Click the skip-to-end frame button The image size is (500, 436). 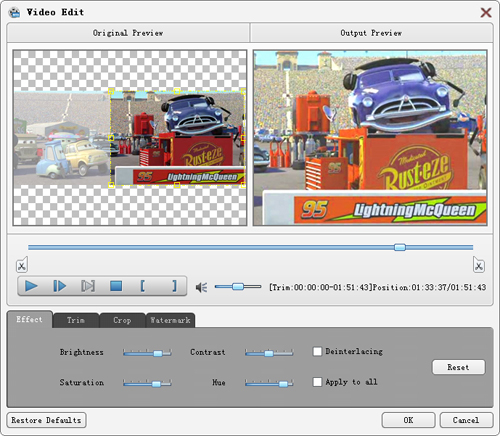[88, 286]
